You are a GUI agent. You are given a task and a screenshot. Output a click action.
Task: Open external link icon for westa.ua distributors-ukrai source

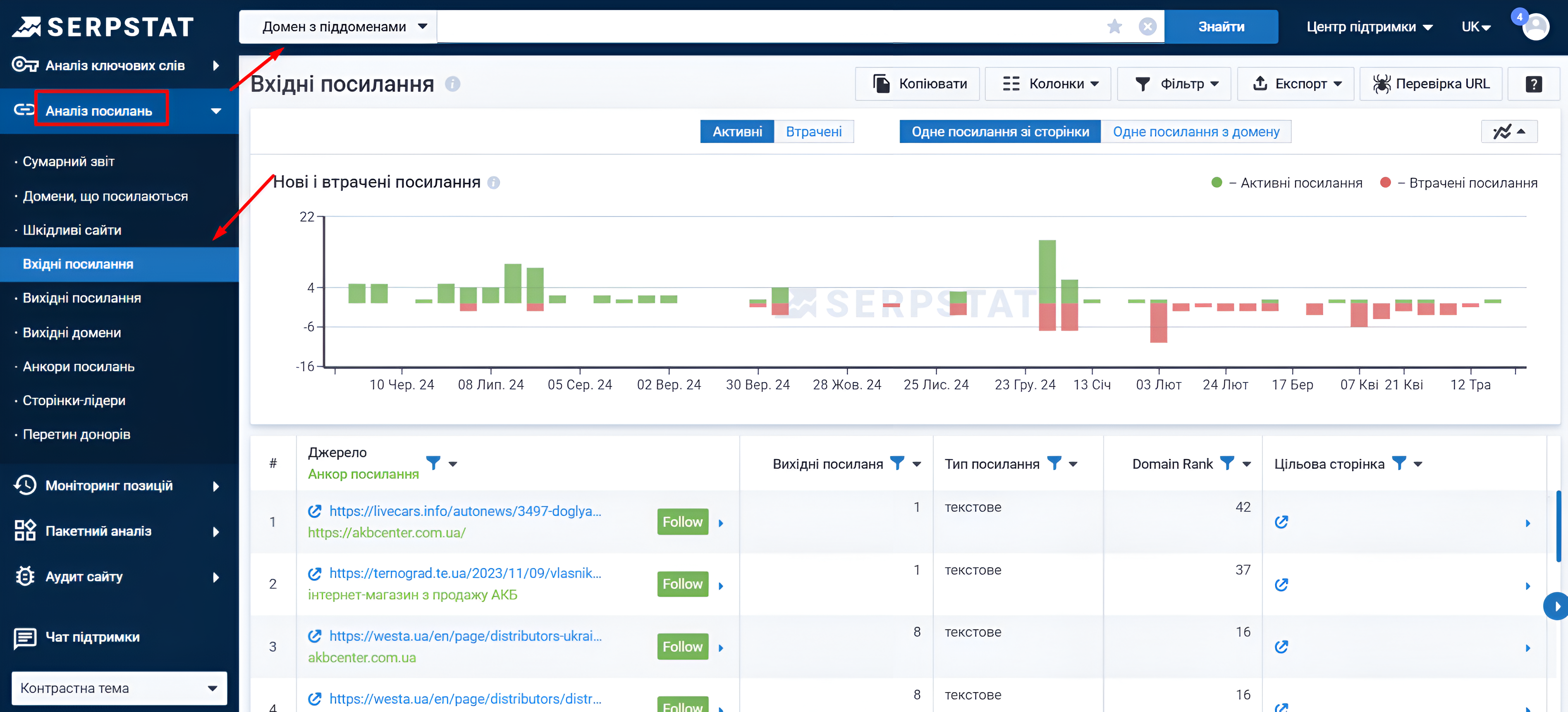(x=315, y=636)
